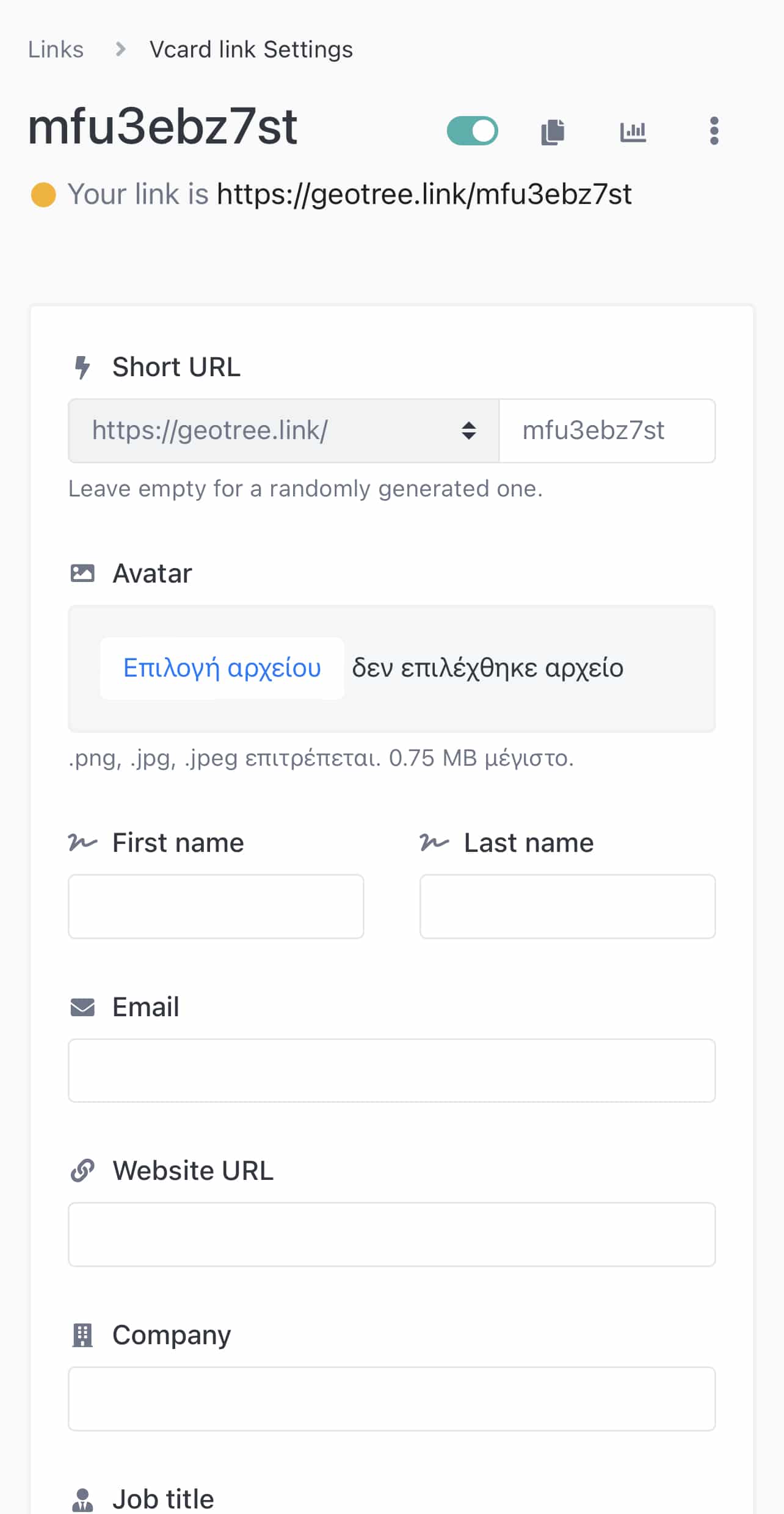Click the Company input field
784x1514 pixels.
pyautogui.click(x=391, y=1399)
